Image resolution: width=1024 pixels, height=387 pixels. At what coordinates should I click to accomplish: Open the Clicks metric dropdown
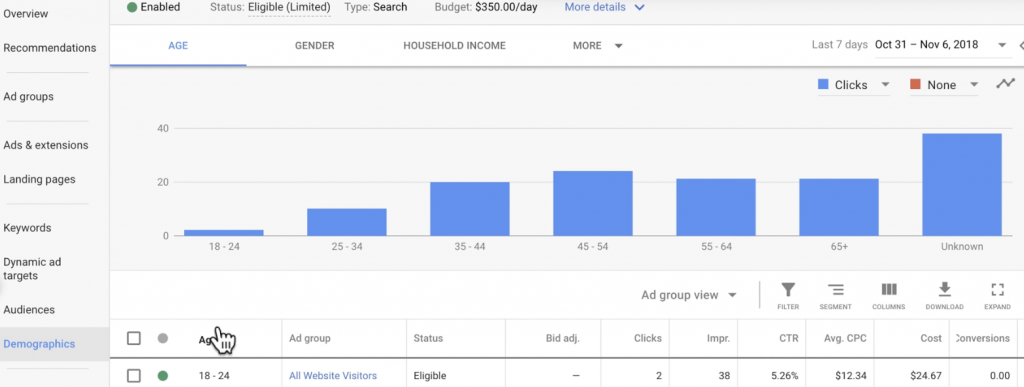tap(854, 85)
